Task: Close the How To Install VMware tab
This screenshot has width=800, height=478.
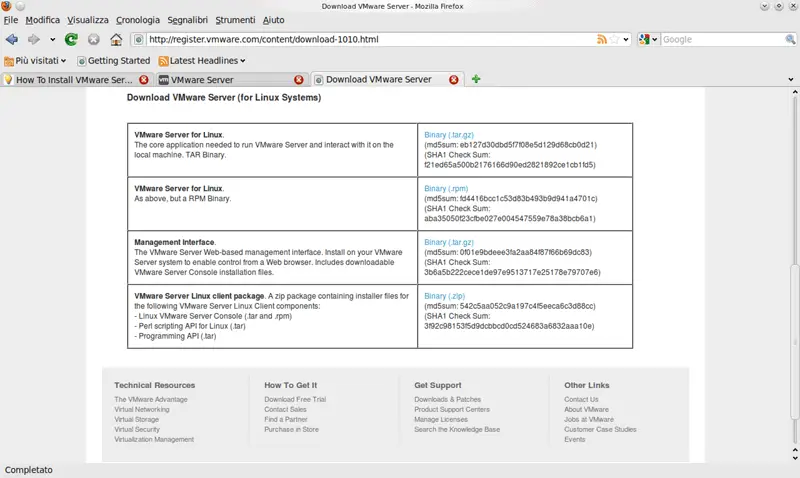Action: coord(144,80)
